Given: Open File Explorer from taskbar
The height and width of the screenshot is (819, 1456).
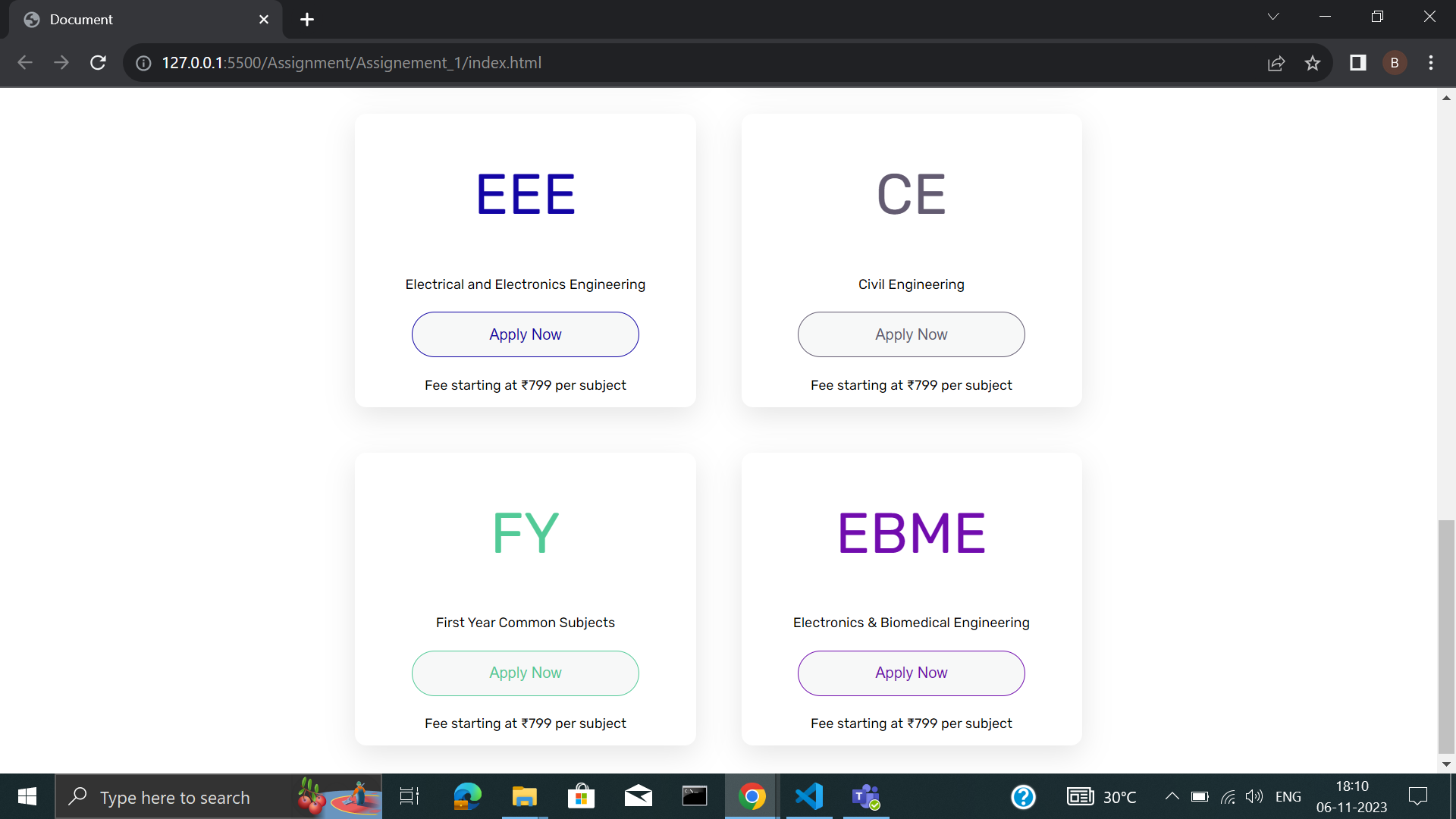Looking at the screenshot, I should 524,796.
